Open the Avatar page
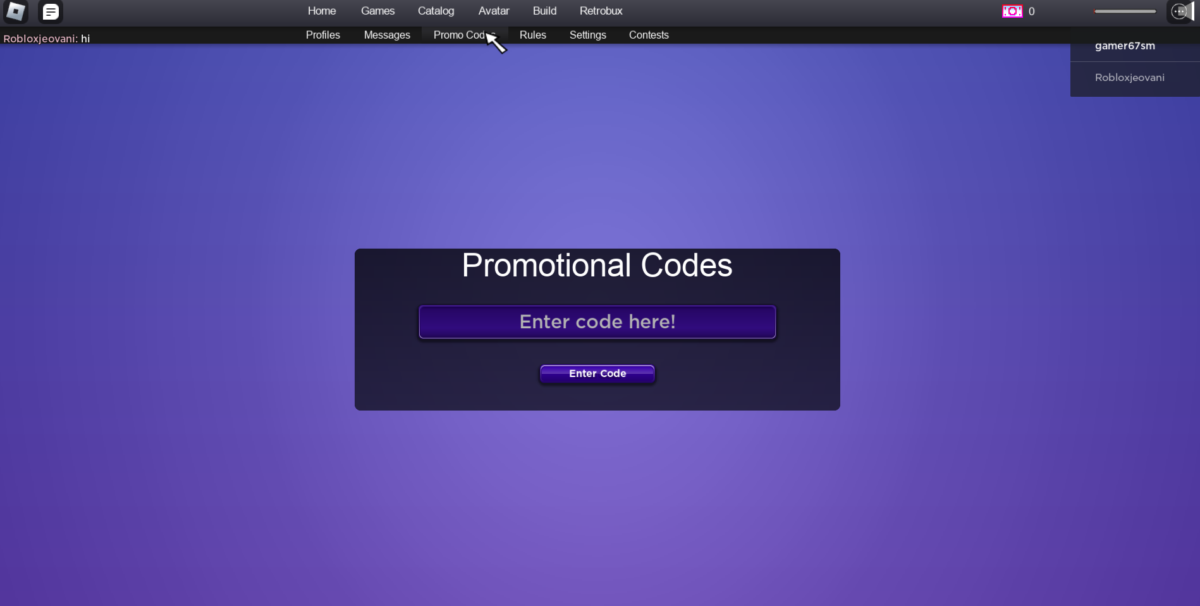The width and height of the screenshot is (1200, 606). point(493,11)
